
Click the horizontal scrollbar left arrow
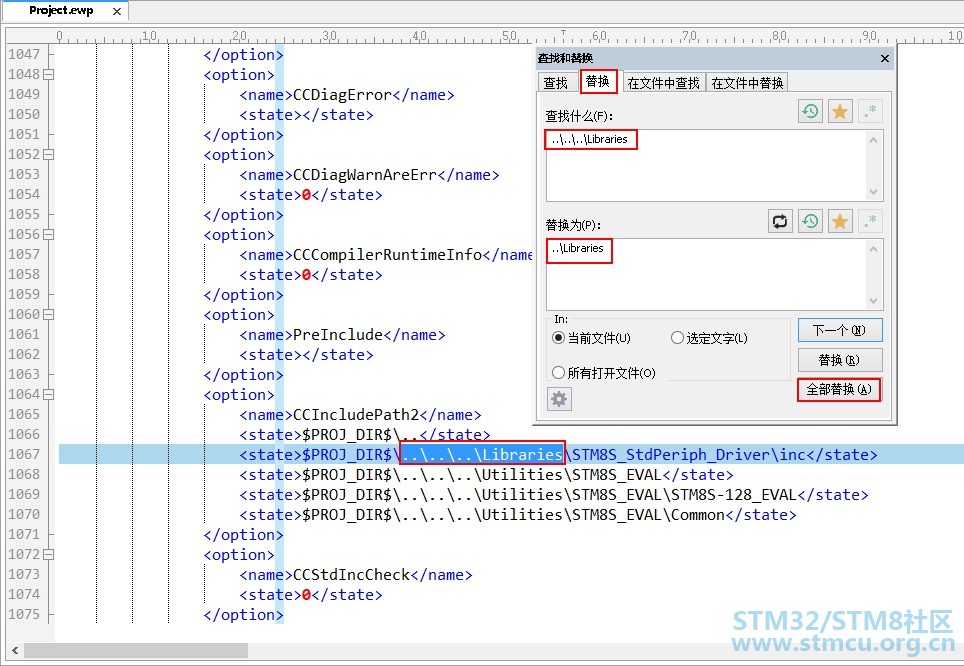tap(15, 650)
